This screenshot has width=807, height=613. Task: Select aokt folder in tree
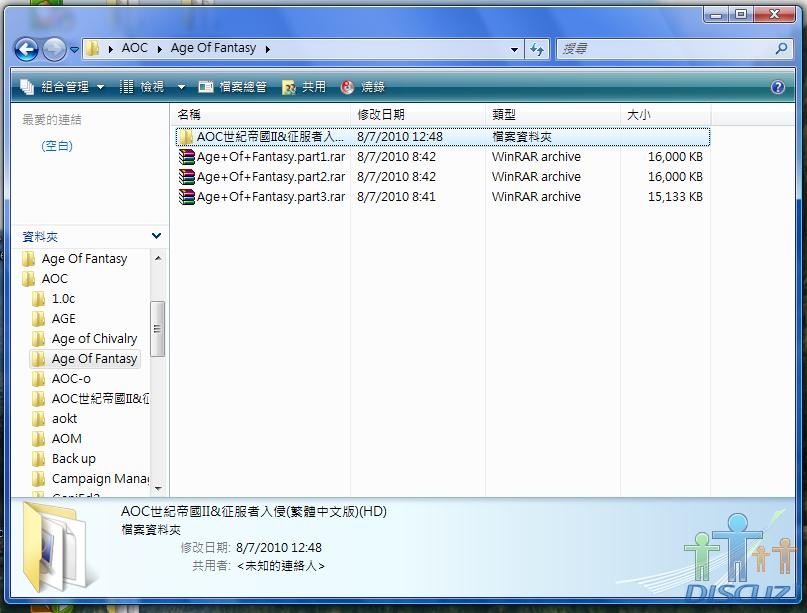[x=55, y=419]
